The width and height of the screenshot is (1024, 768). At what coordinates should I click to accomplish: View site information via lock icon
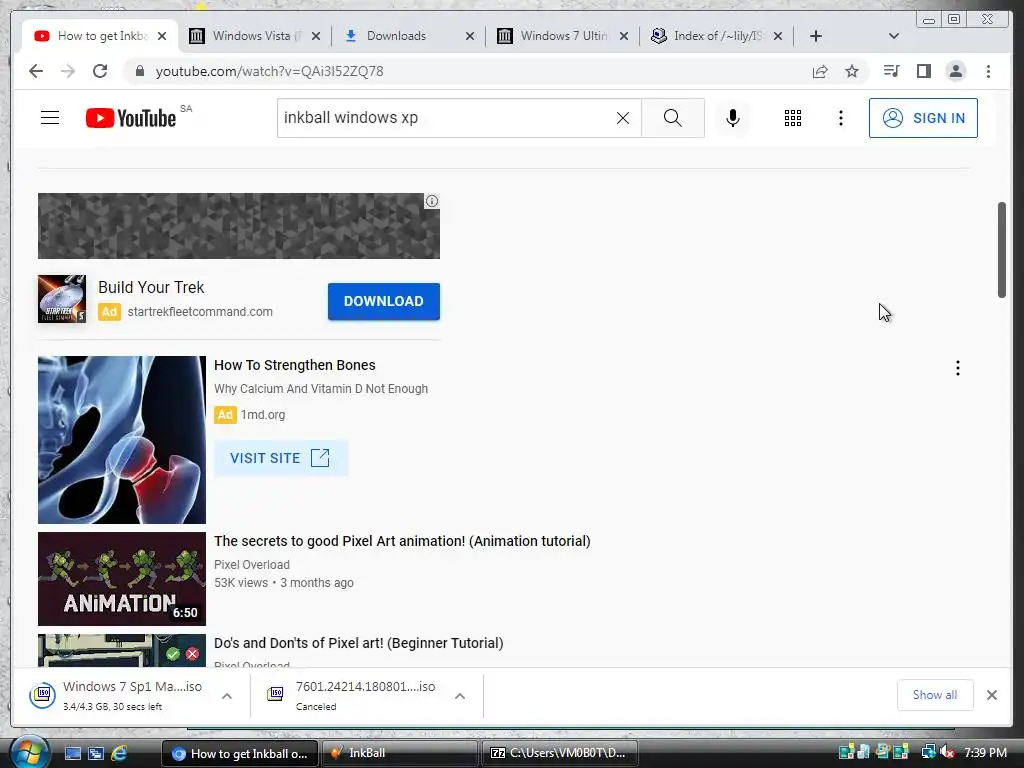click(139, 71)
